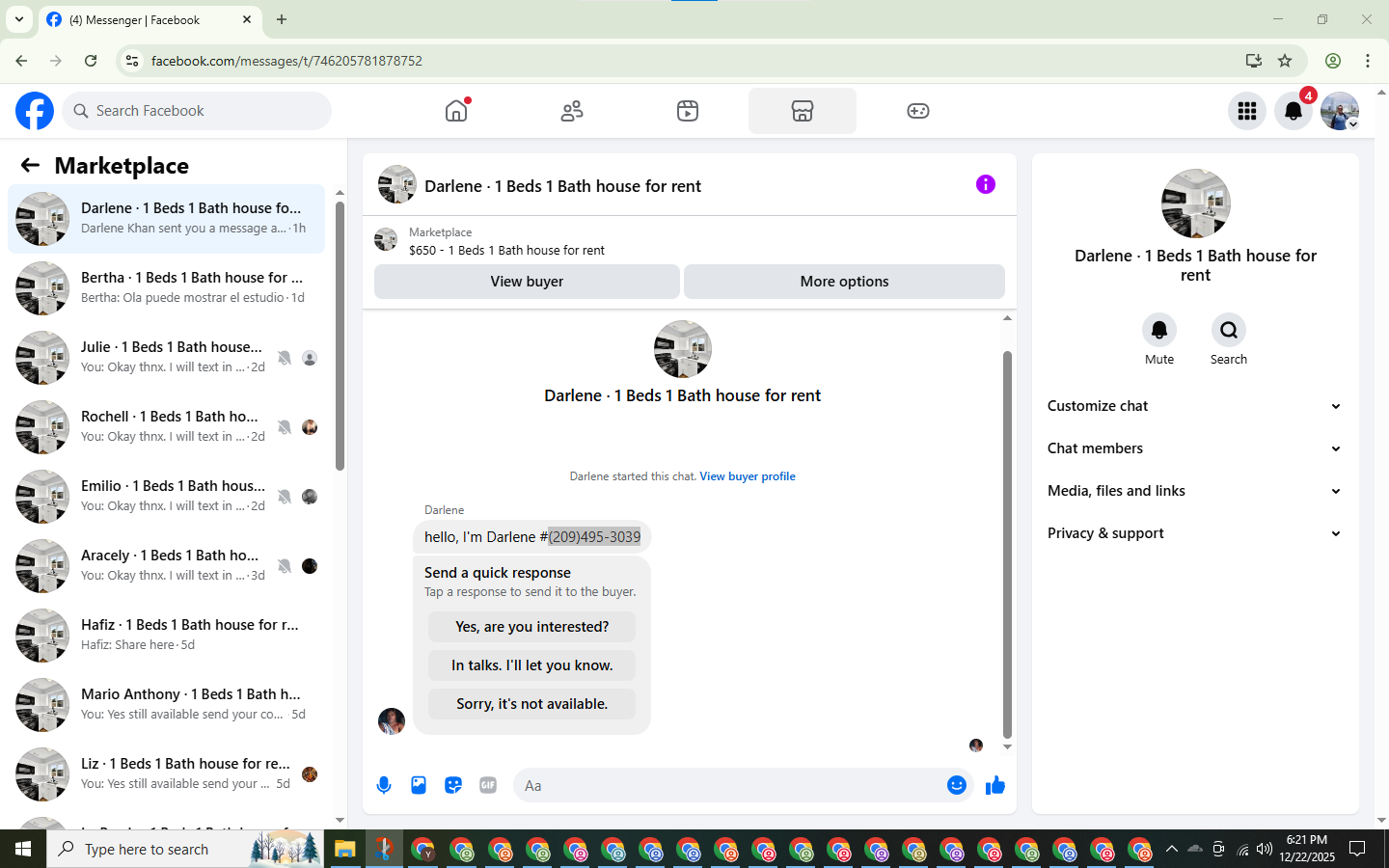Click muted bell icon on Julie chat

pos(285,358)
